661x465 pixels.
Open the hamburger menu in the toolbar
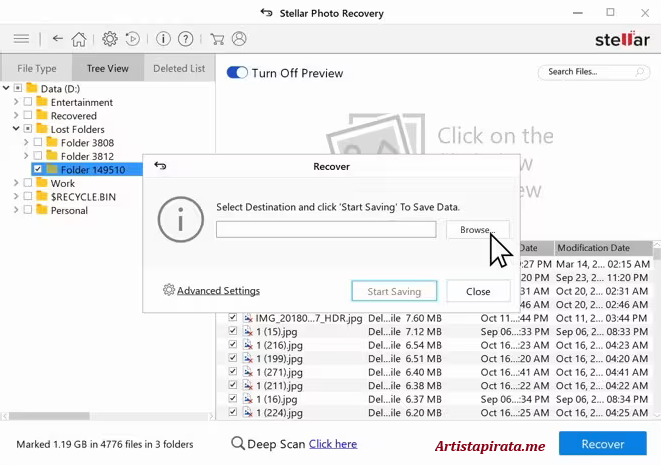(21, 39)
